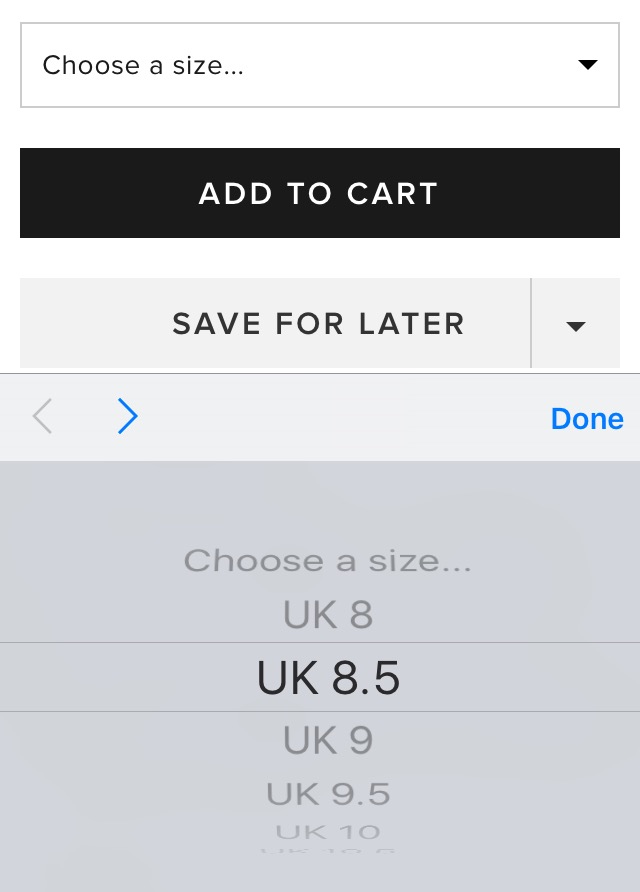Tap the blank picker area above the options
The image size is (640, 892).
coord(328,500)
